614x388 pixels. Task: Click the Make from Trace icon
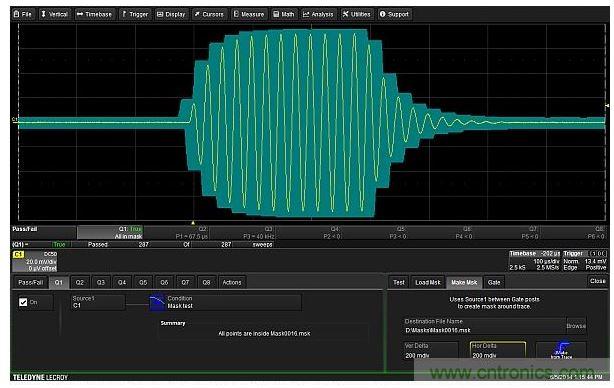tap(561, 350)
